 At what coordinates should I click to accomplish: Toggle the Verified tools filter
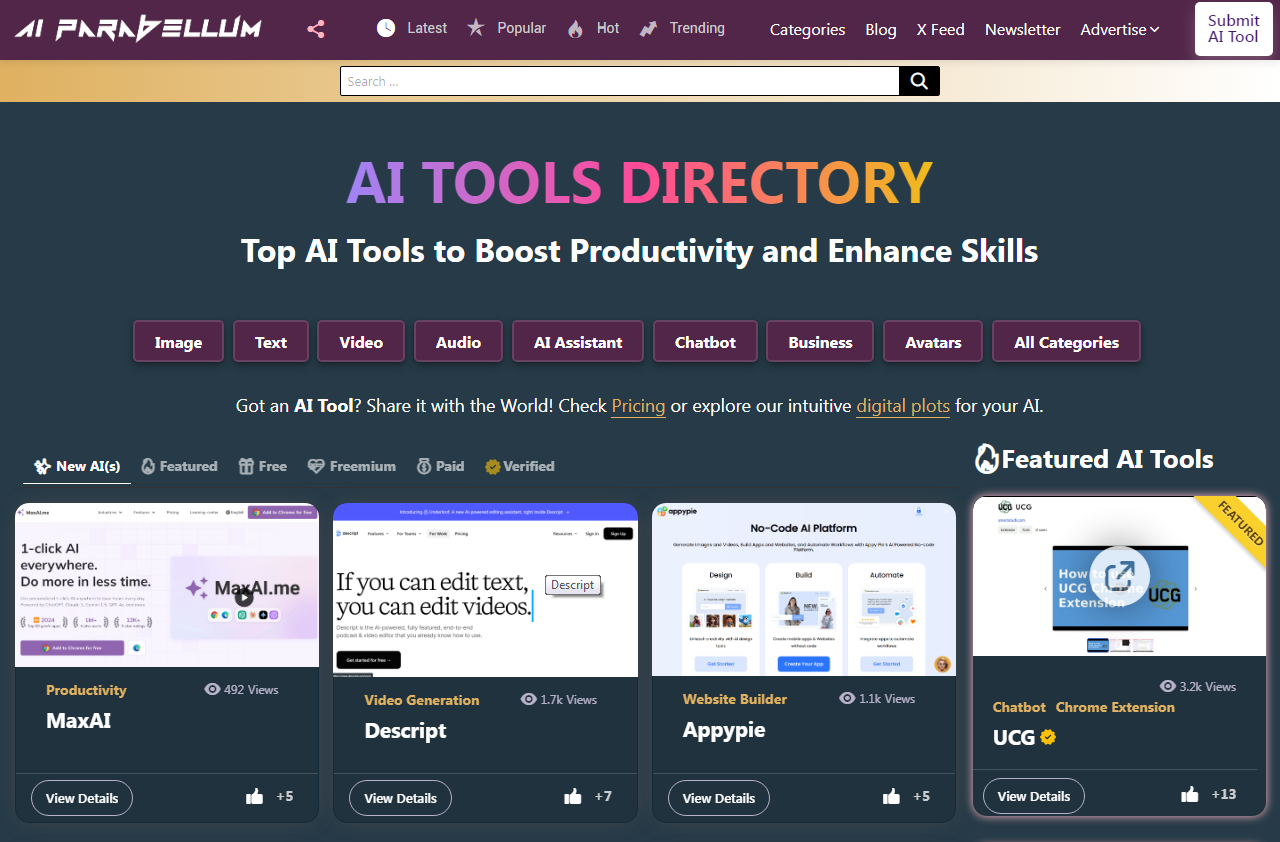point(520,465)
